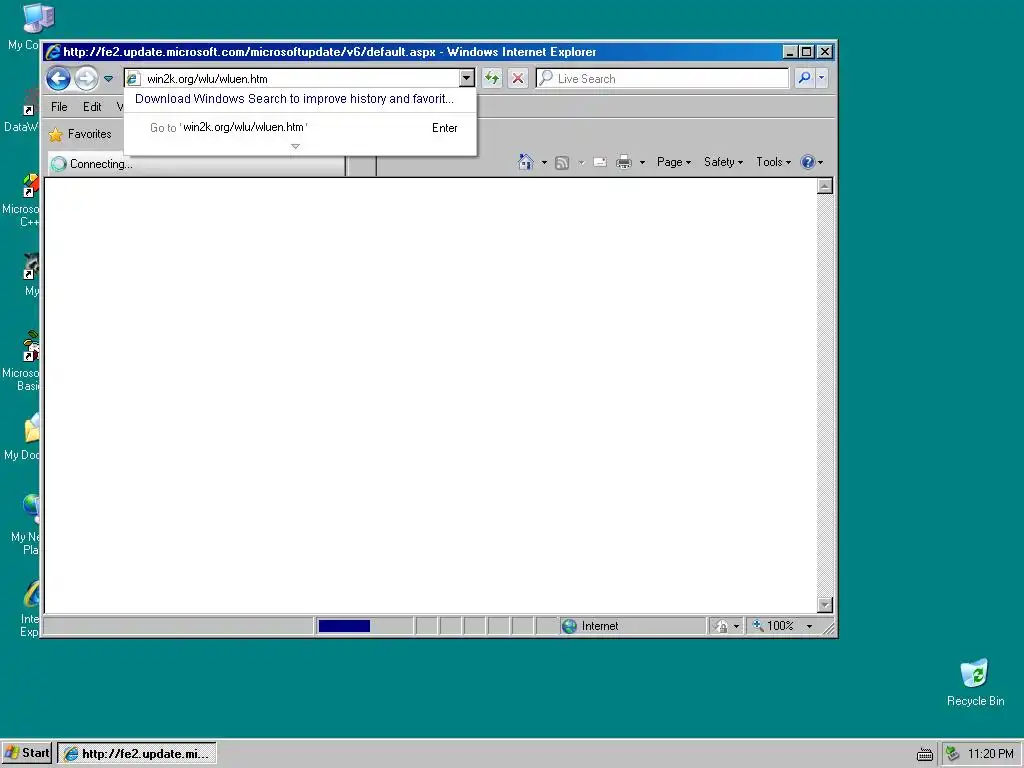
Task: Click the Refresh button with green arrows
Action: 492,79
